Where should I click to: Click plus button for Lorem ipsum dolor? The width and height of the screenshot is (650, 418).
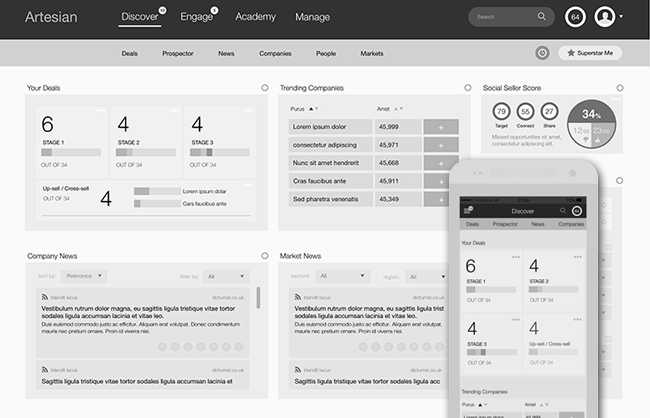click(441, 127)
